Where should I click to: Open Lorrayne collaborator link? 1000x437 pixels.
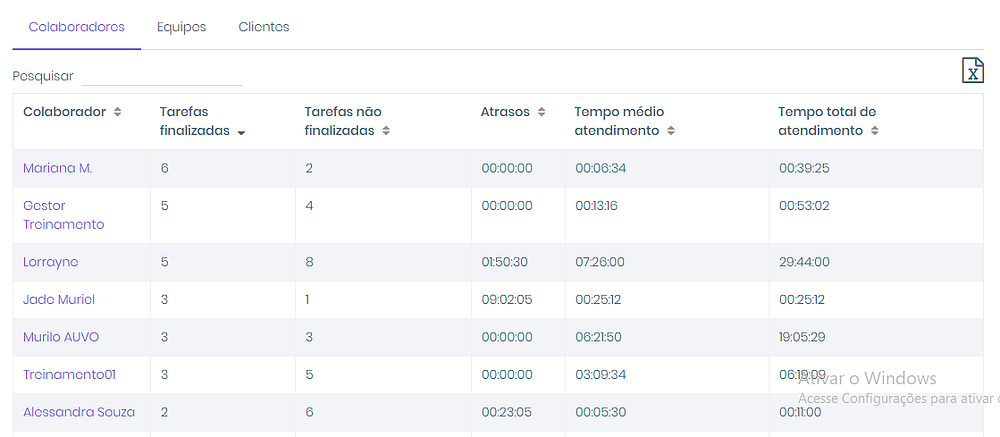coord(50,262)
